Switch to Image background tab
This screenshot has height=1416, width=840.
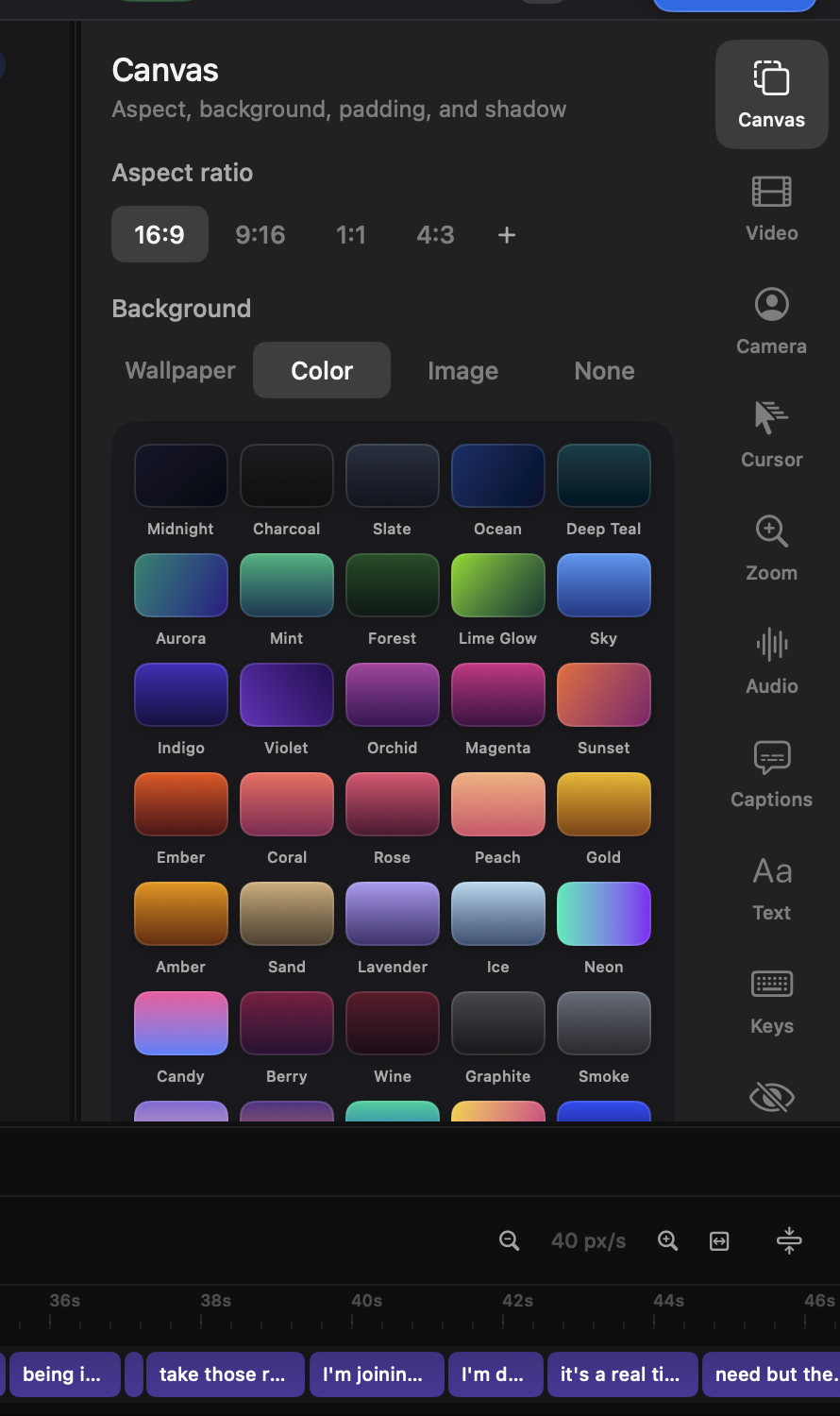point(462,370)
